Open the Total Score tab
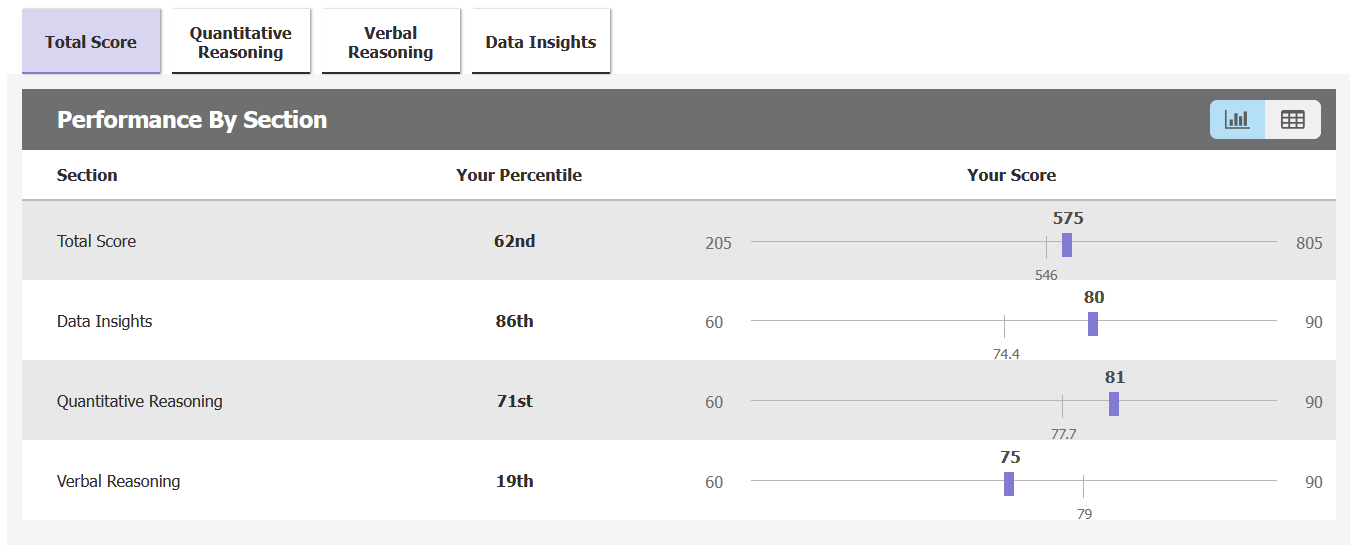Image resolution: width=1350 pixels, height=545 pixels. point(91,42)
